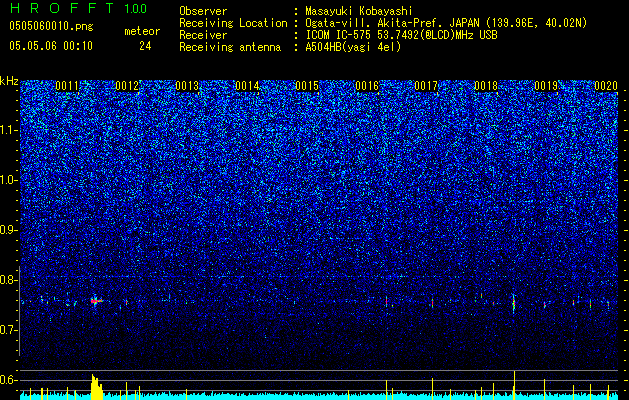629x400 pixels.
Task: Select the A504HB(yagi 4el) antenna text
Action: [353, 47]
